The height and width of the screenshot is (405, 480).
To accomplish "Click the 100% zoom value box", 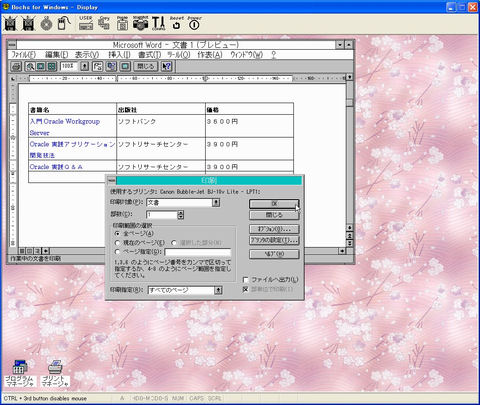I will point(70,66).
